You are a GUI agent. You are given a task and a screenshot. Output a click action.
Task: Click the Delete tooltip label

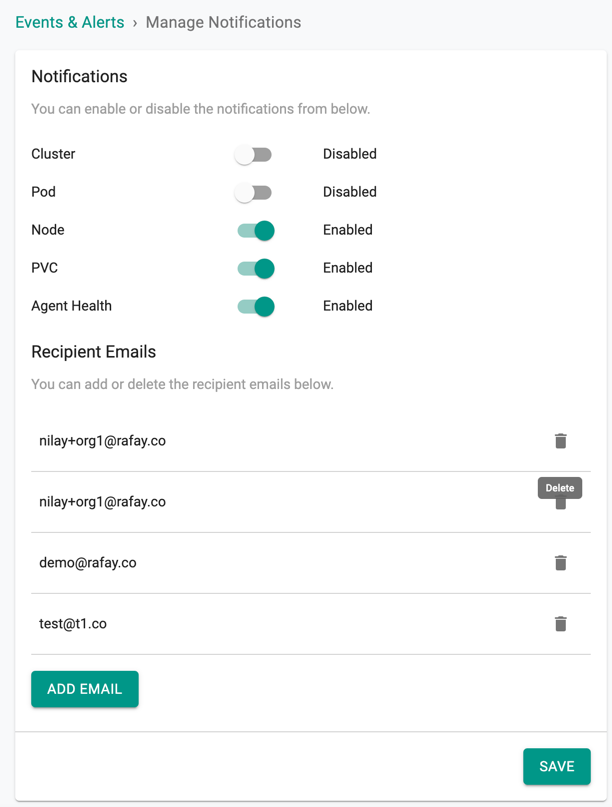coord(560,488)
